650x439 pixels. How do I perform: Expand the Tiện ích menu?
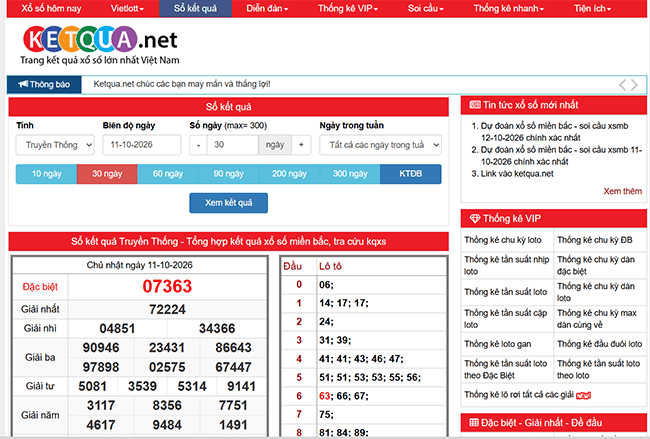592,8
